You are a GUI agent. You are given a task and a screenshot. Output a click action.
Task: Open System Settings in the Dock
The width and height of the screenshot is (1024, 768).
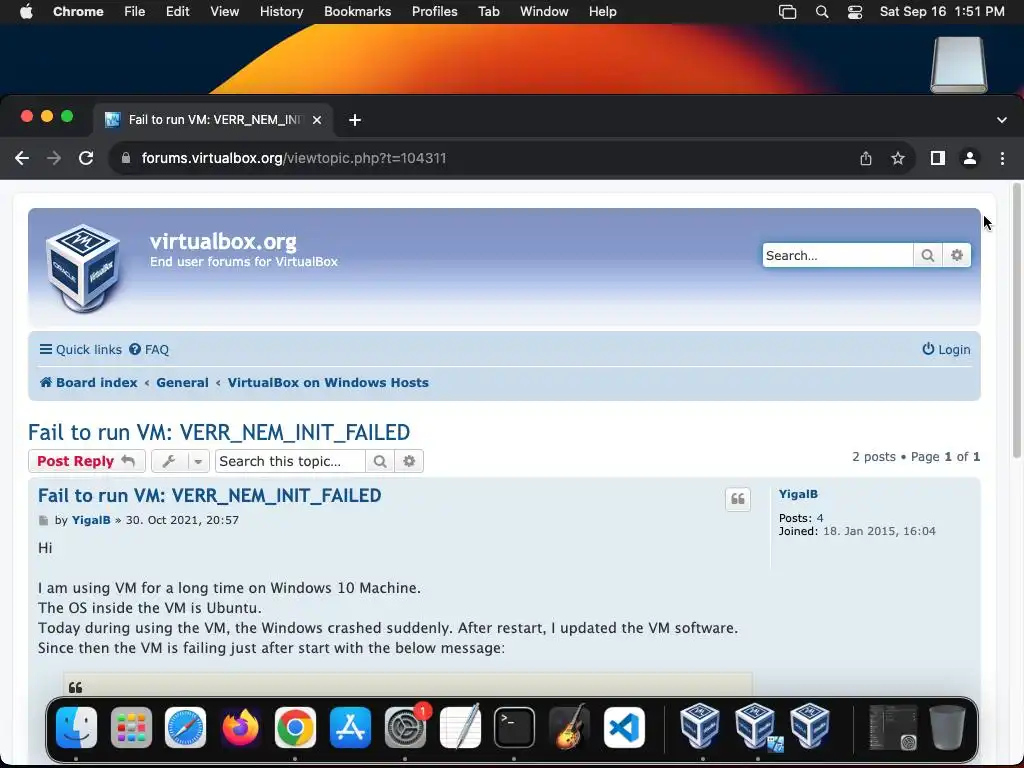[405, 728]
